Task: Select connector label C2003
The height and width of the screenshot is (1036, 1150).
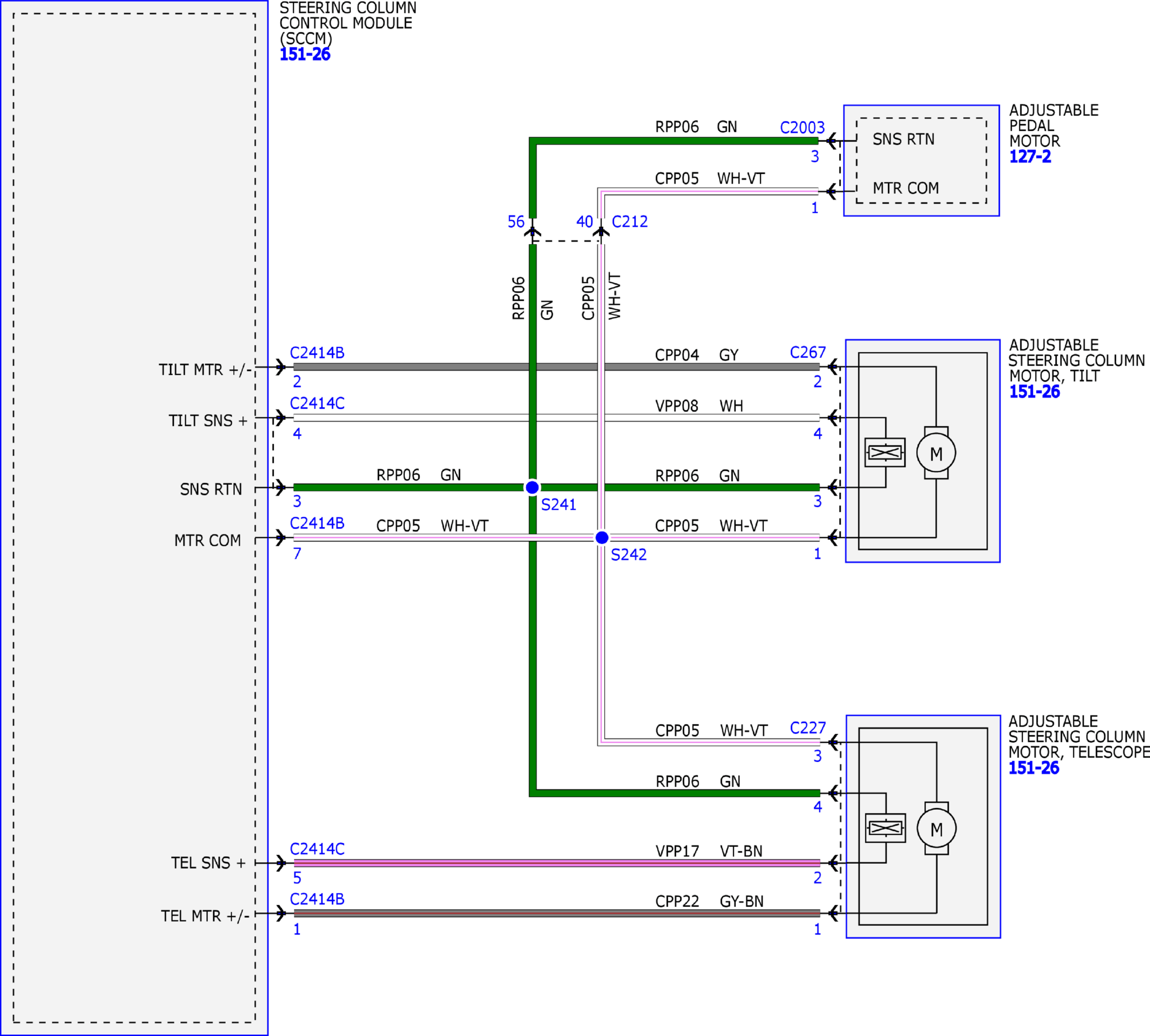Action: [802, 127]
